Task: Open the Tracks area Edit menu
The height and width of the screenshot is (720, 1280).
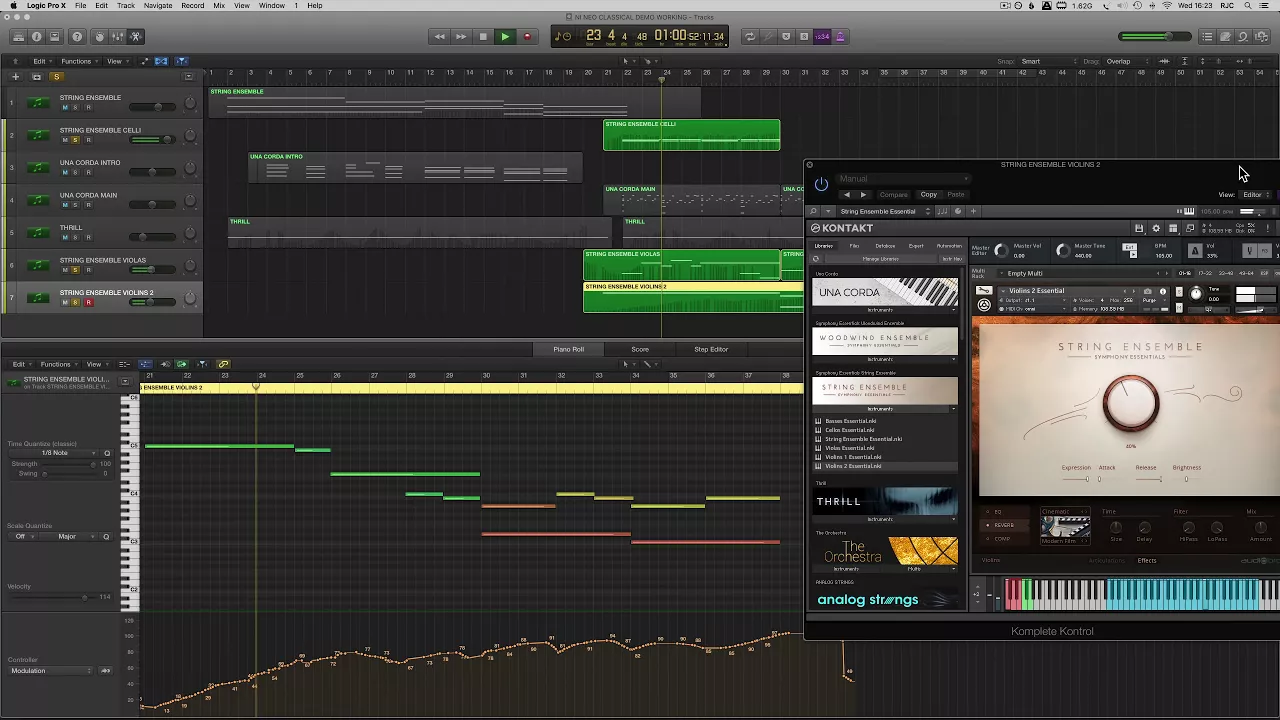Action: tap(42, 61)
